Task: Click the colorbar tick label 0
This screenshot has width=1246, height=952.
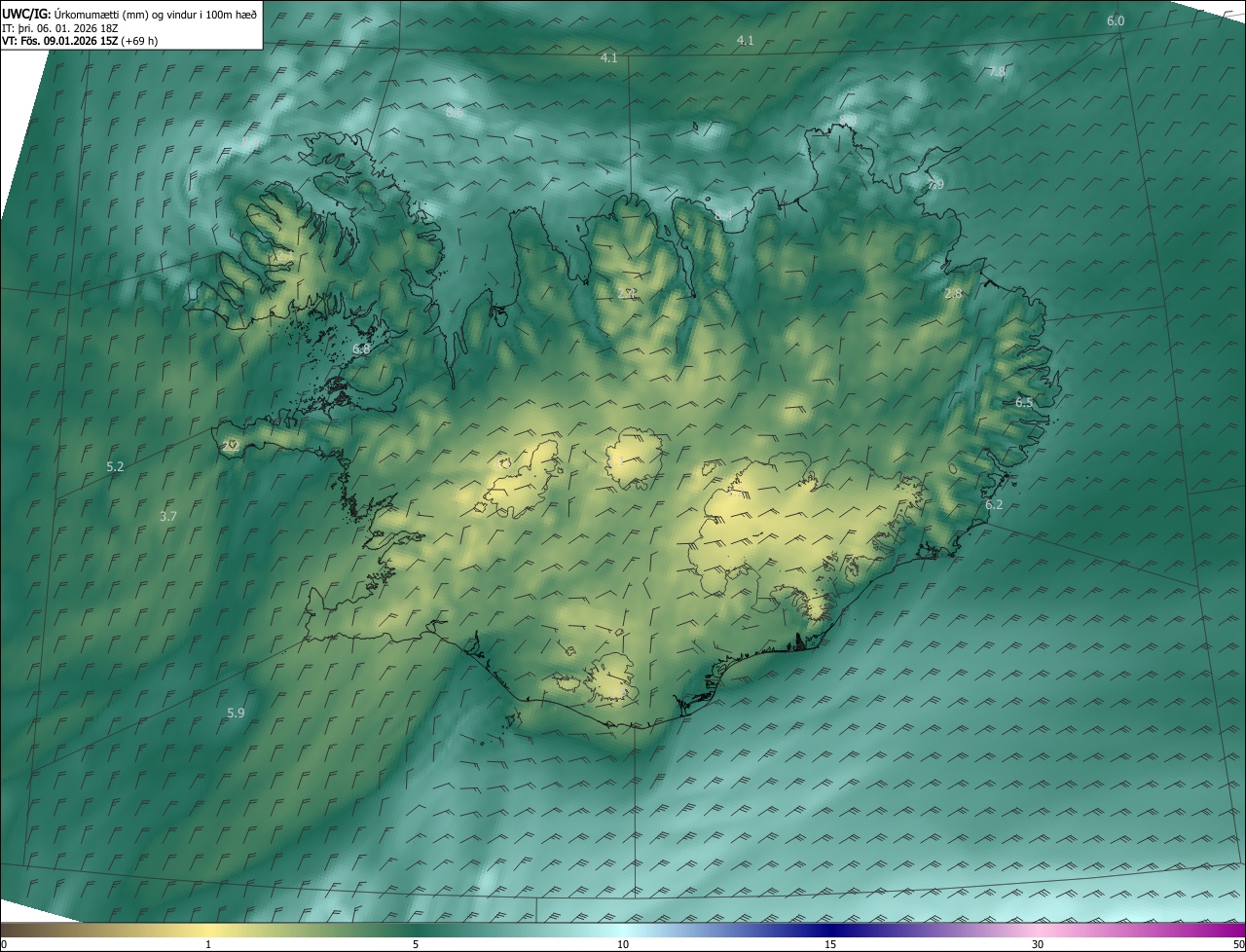Action: [4, 944]
